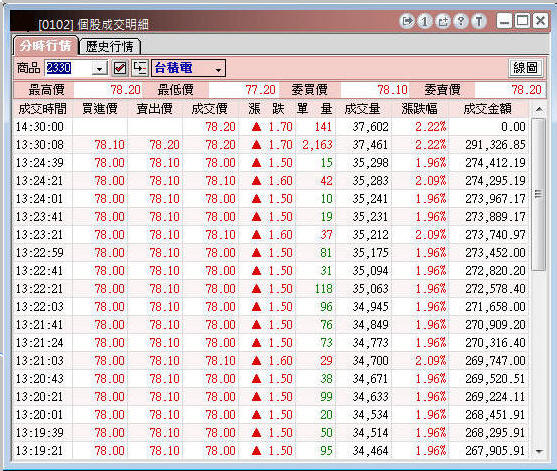This screenshot has height=471, width=557.
Task: Select the 分時行情 tab
Action: coord(45,45)
